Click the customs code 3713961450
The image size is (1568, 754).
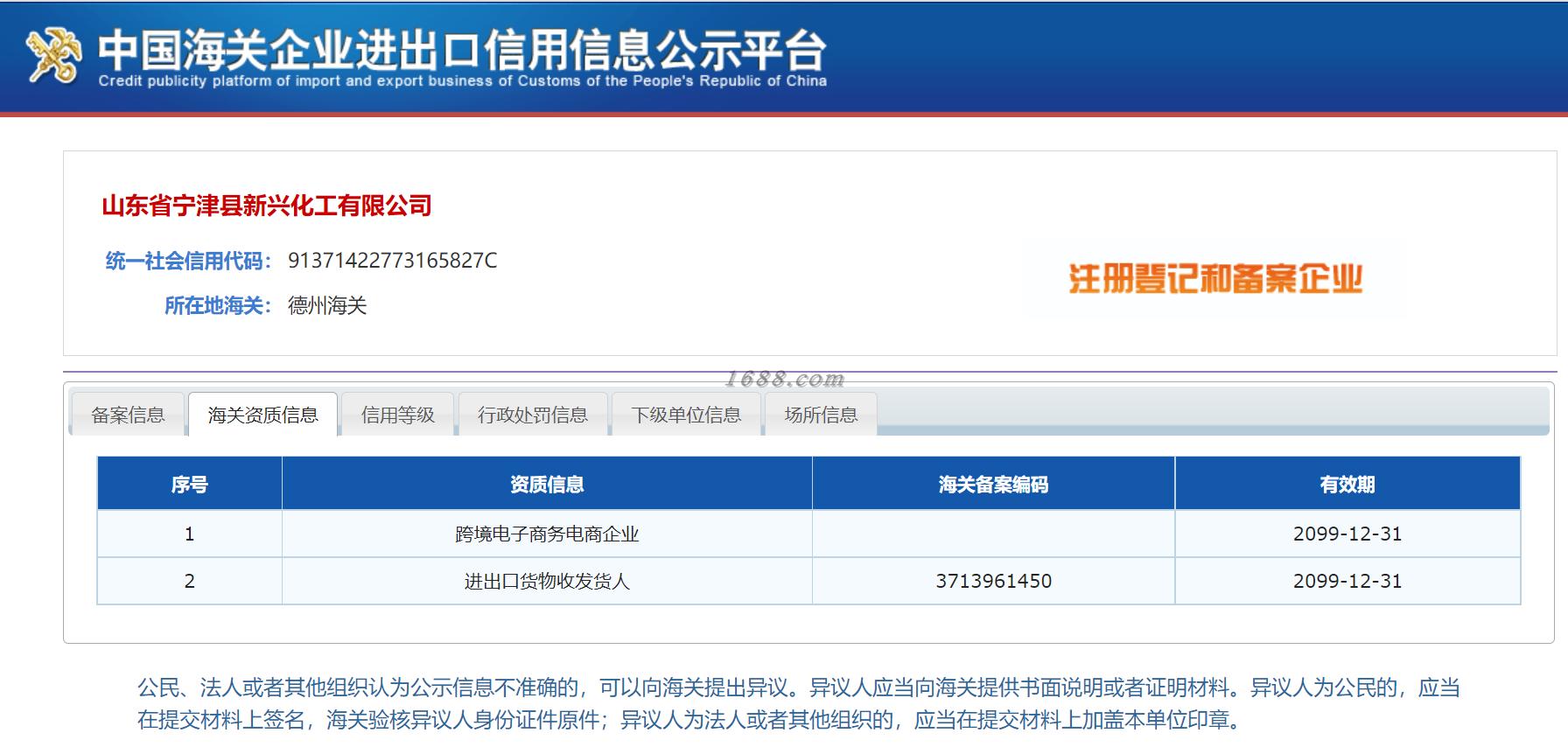click(993, 581)
